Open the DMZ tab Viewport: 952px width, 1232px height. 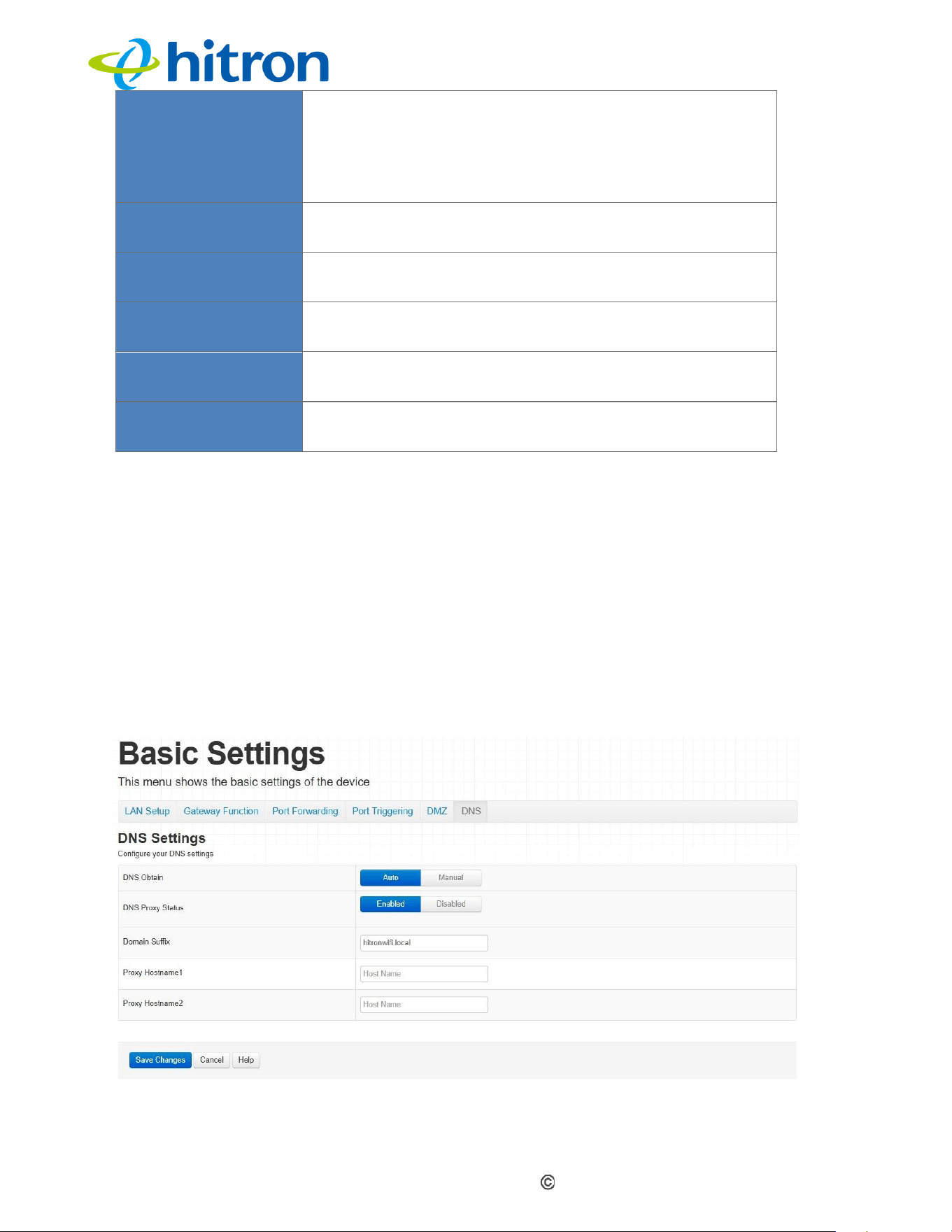click(437, 811)
